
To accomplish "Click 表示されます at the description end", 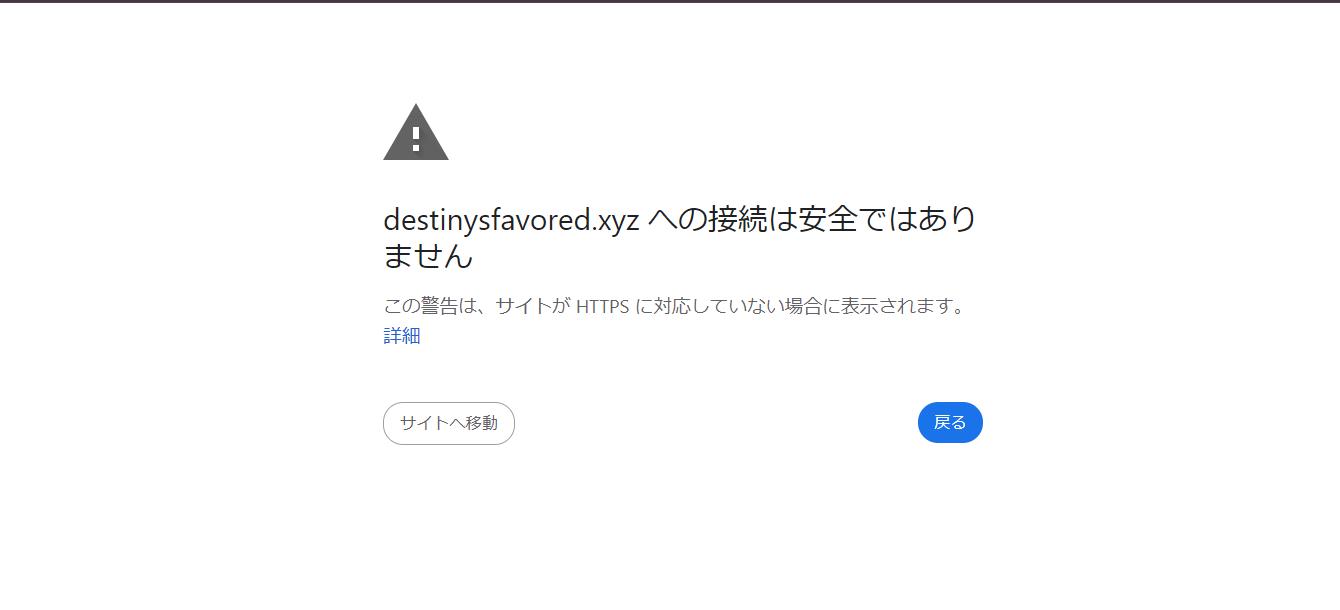I will [x=894, y=306].
